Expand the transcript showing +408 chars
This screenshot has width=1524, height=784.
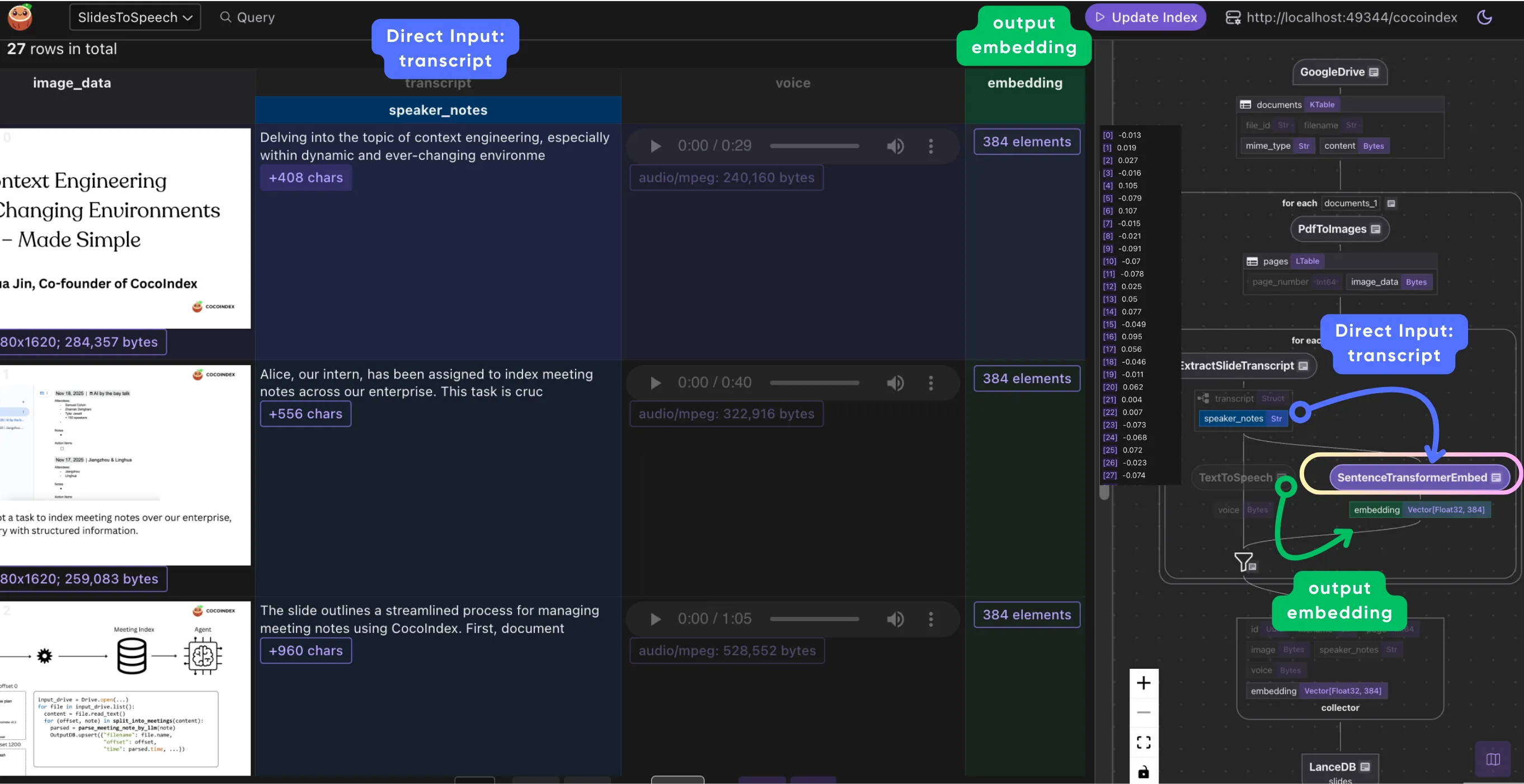(x=306, y=177)
